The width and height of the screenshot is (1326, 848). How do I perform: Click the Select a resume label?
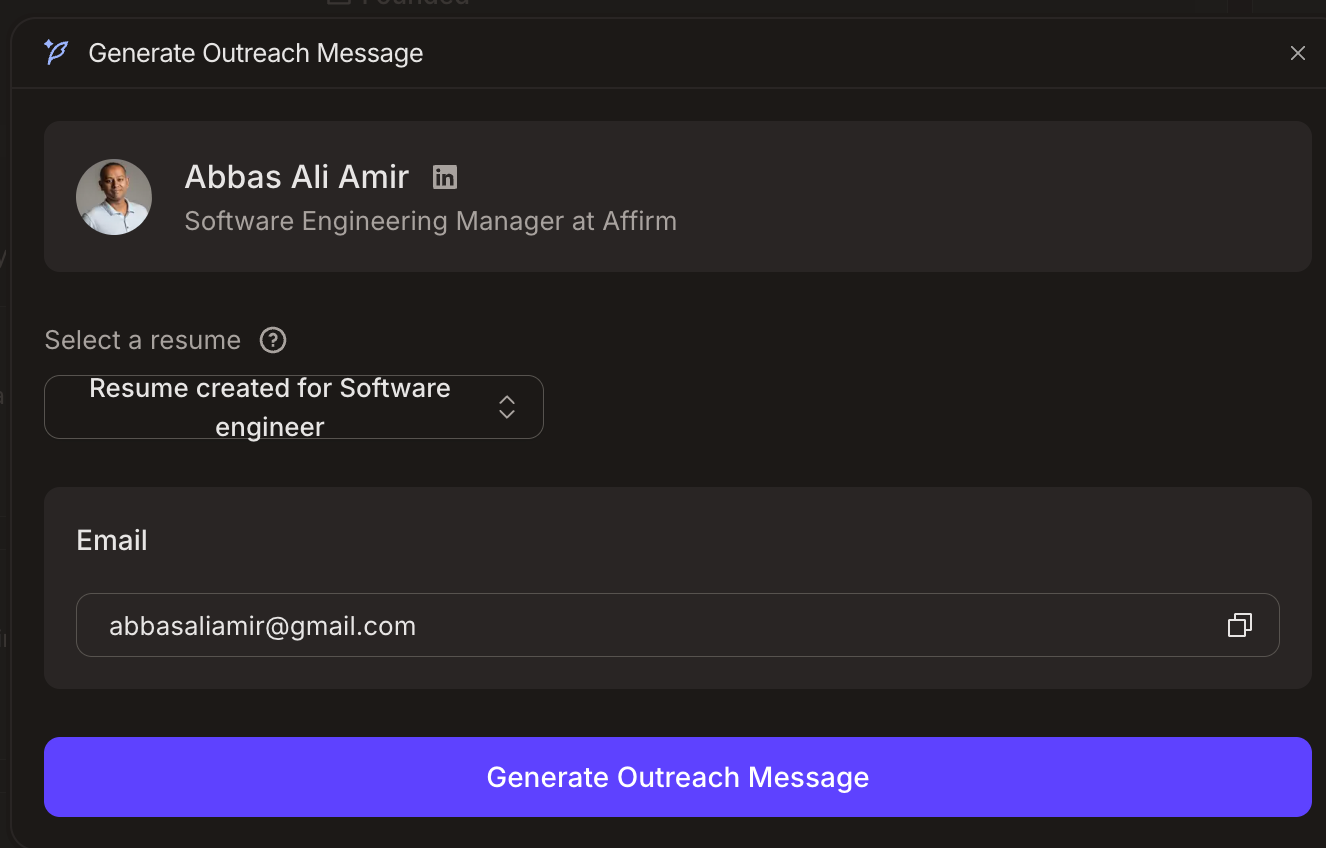[x=142, y=340]
